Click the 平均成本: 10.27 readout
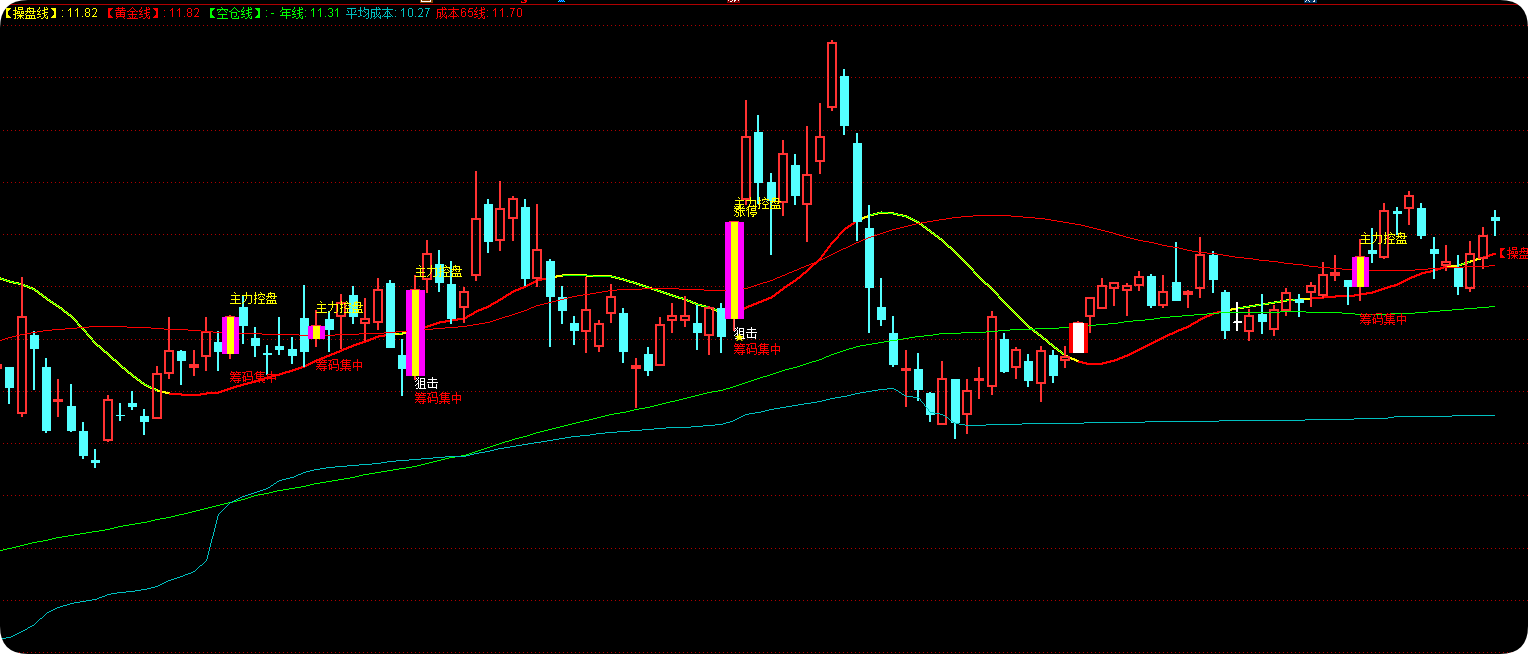 coord(388,13)
